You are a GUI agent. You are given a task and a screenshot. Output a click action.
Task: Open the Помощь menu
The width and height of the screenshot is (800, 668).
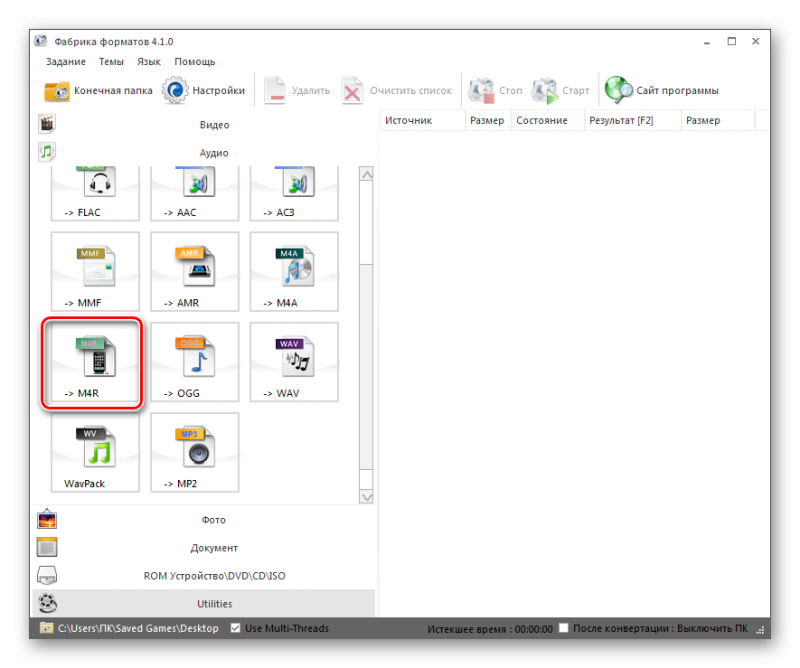195,62
